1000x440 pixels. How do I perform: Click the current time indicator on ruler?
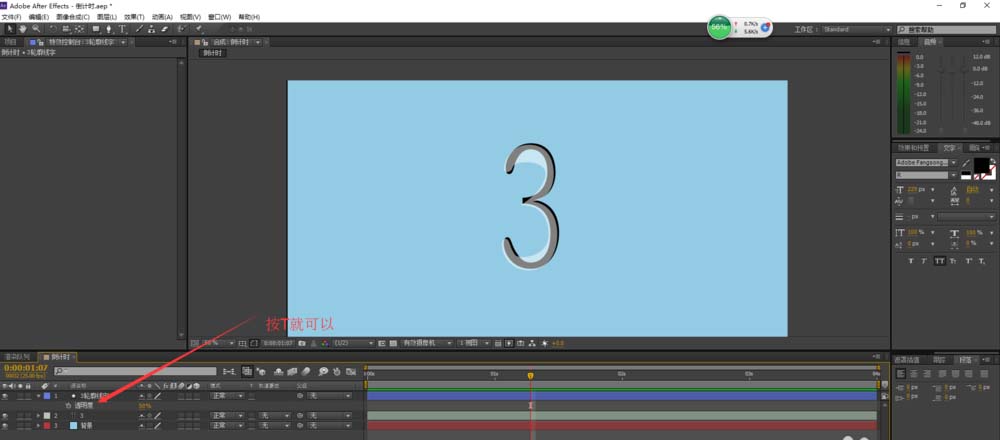[530, 376]
